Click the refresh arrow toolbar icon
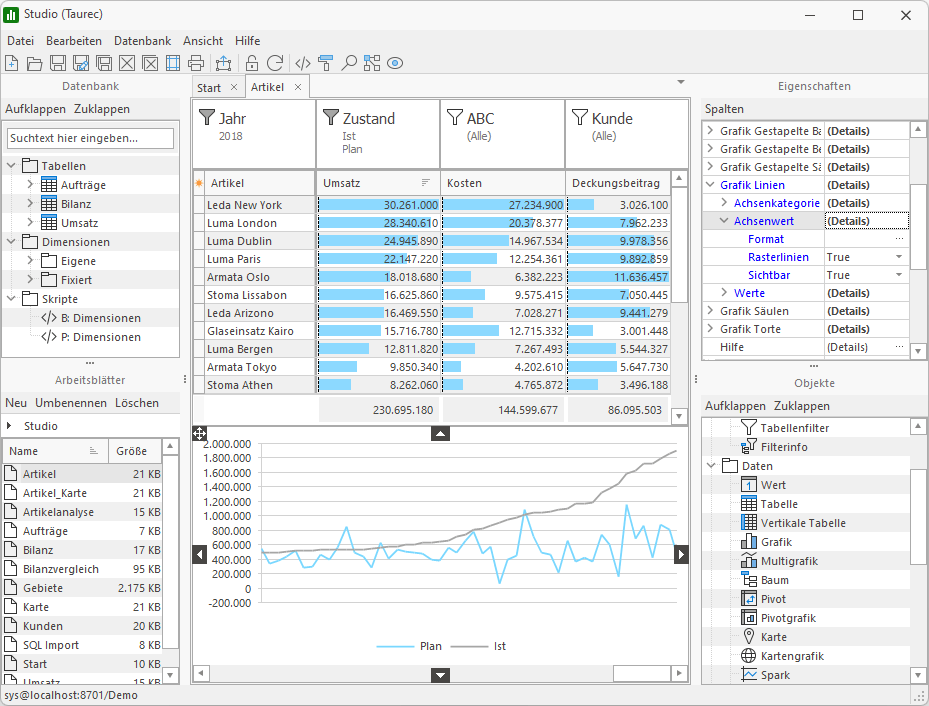Screen dimensions: 929x706 275,63
